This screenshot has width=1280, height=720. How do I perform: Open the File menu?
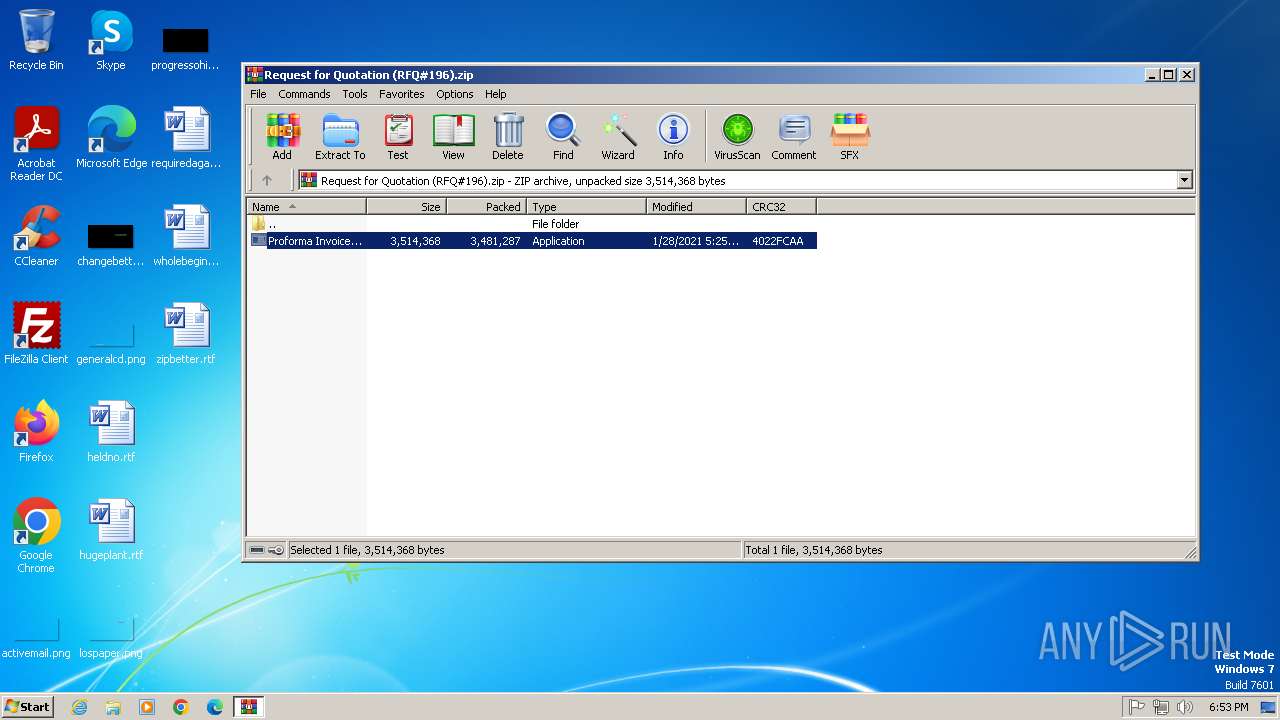pyautogui.click(x=258, y=94)
